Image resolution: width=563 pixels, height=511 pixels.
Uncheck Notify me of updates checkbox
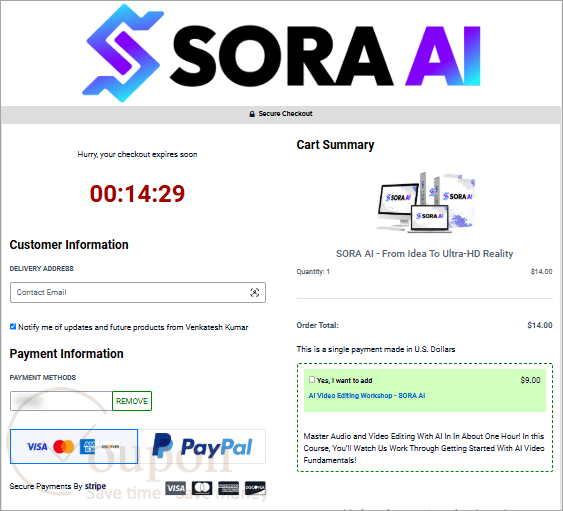(x=13, y=327)
